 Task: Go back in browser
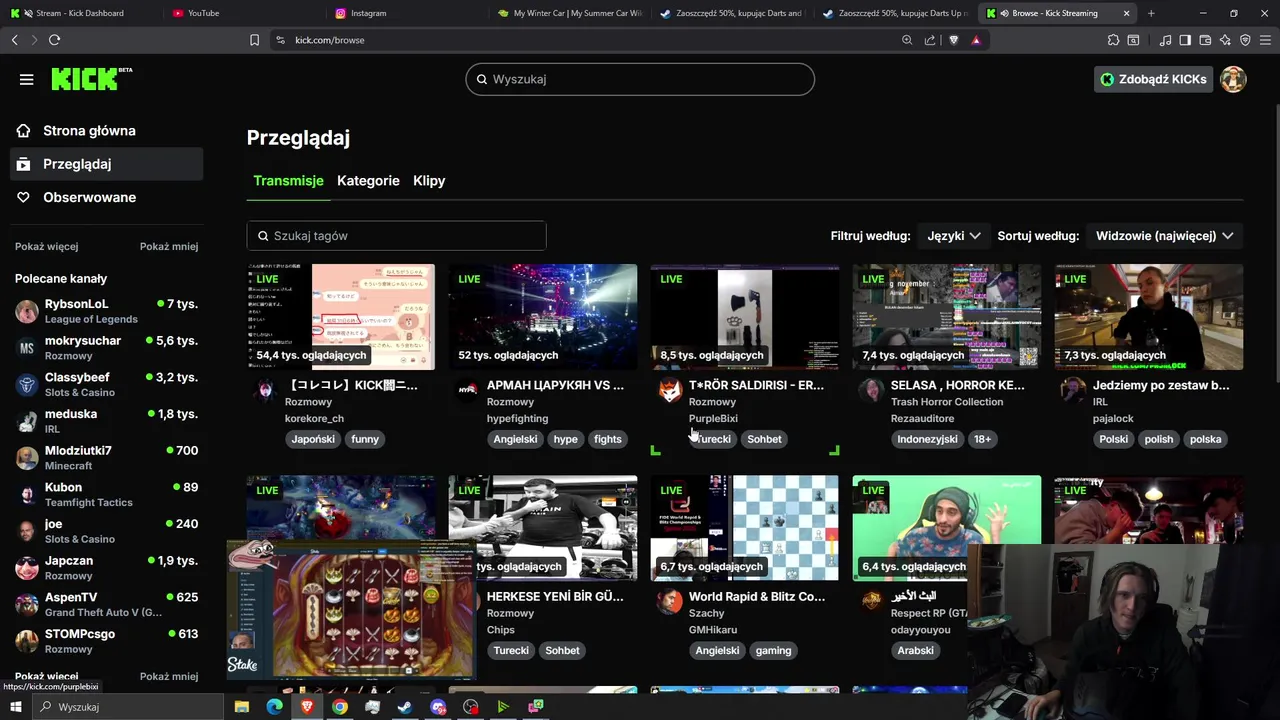coord(15,40)
